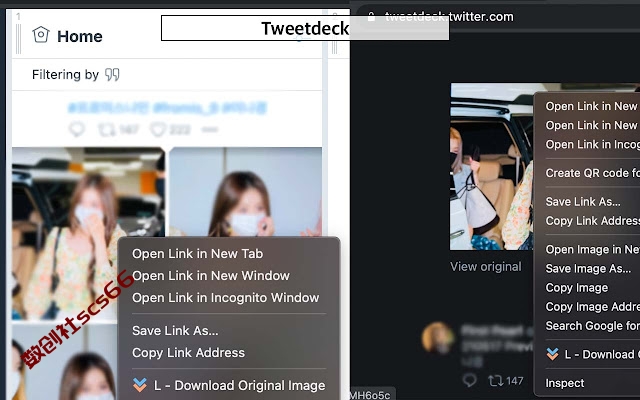Click the reply icon under the blurred hashtag tweet
The width and height of the screenshot is (640, 400).
pos(77,129)
